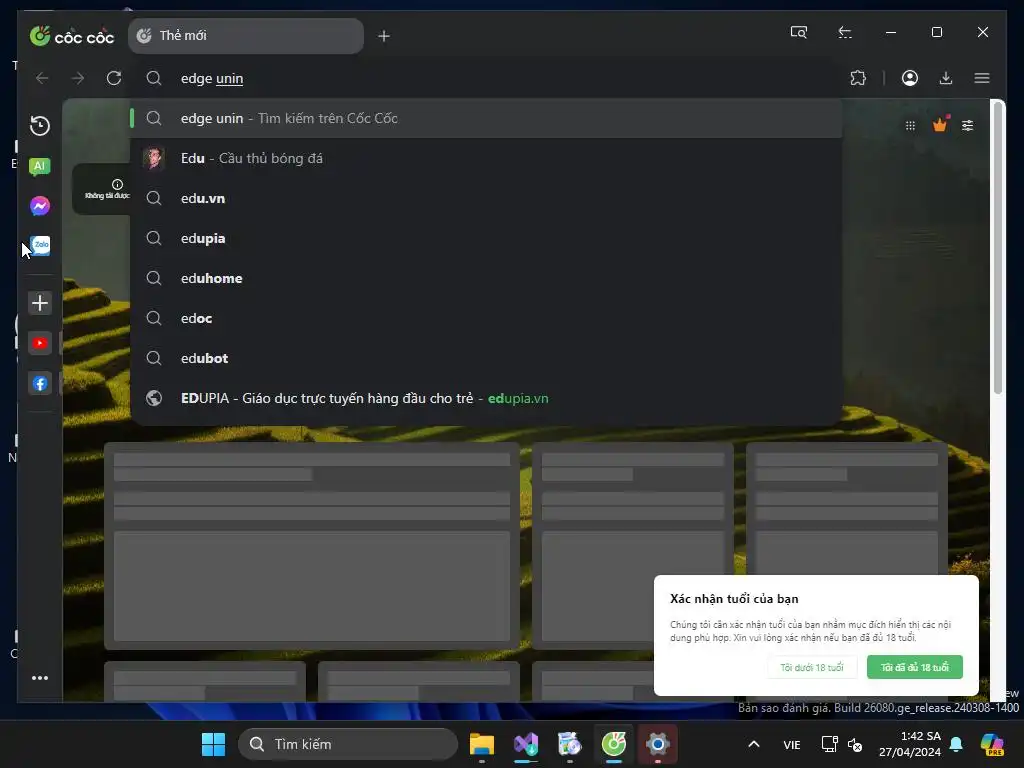This screenshot has width=1024, height=768.
Task: Click 'Tôi đã đủ 18 tuổi' button
Action: tap(914, 667)
